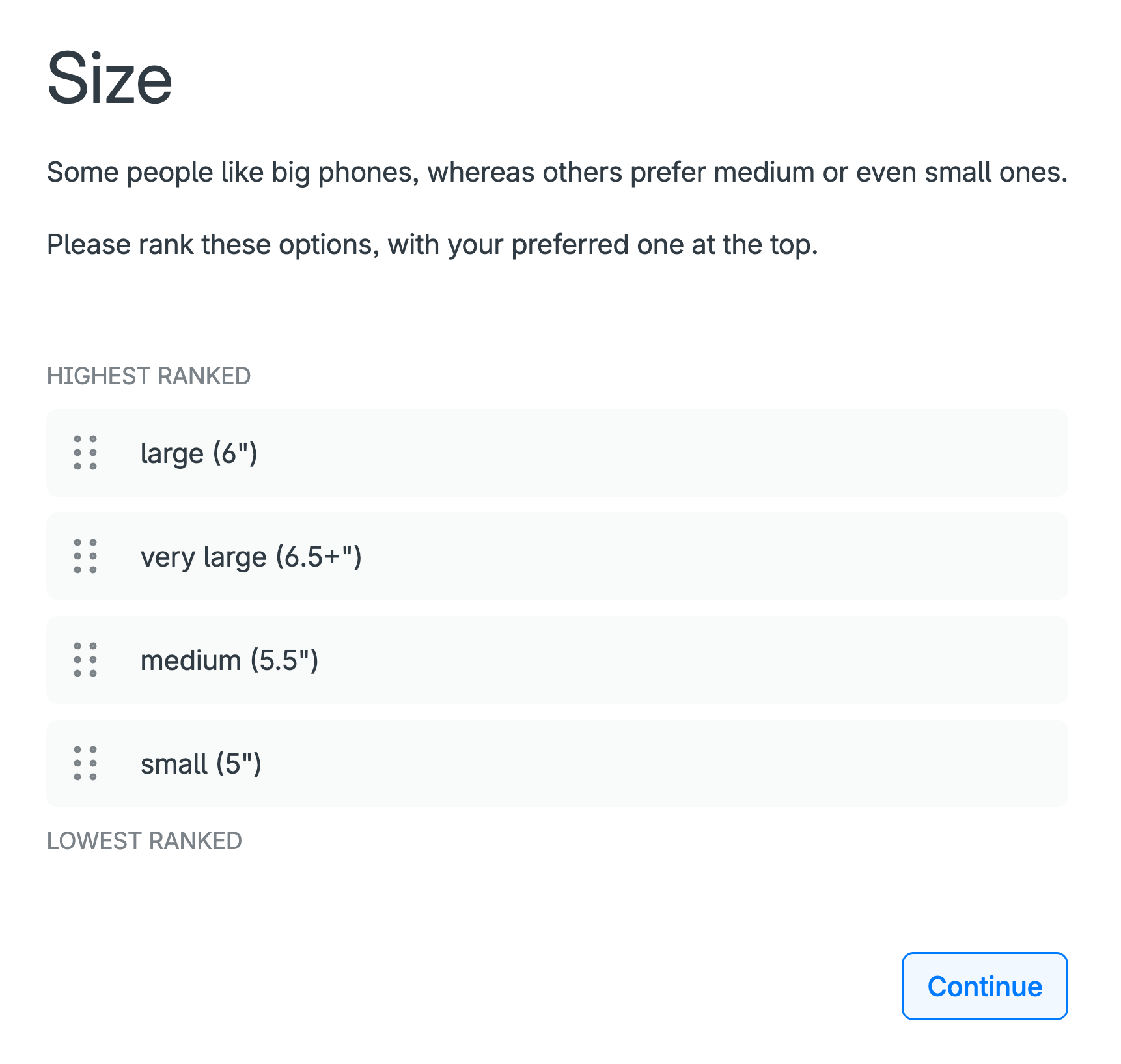Click the grip dots on the third ranked item

(x=85, y=660)
